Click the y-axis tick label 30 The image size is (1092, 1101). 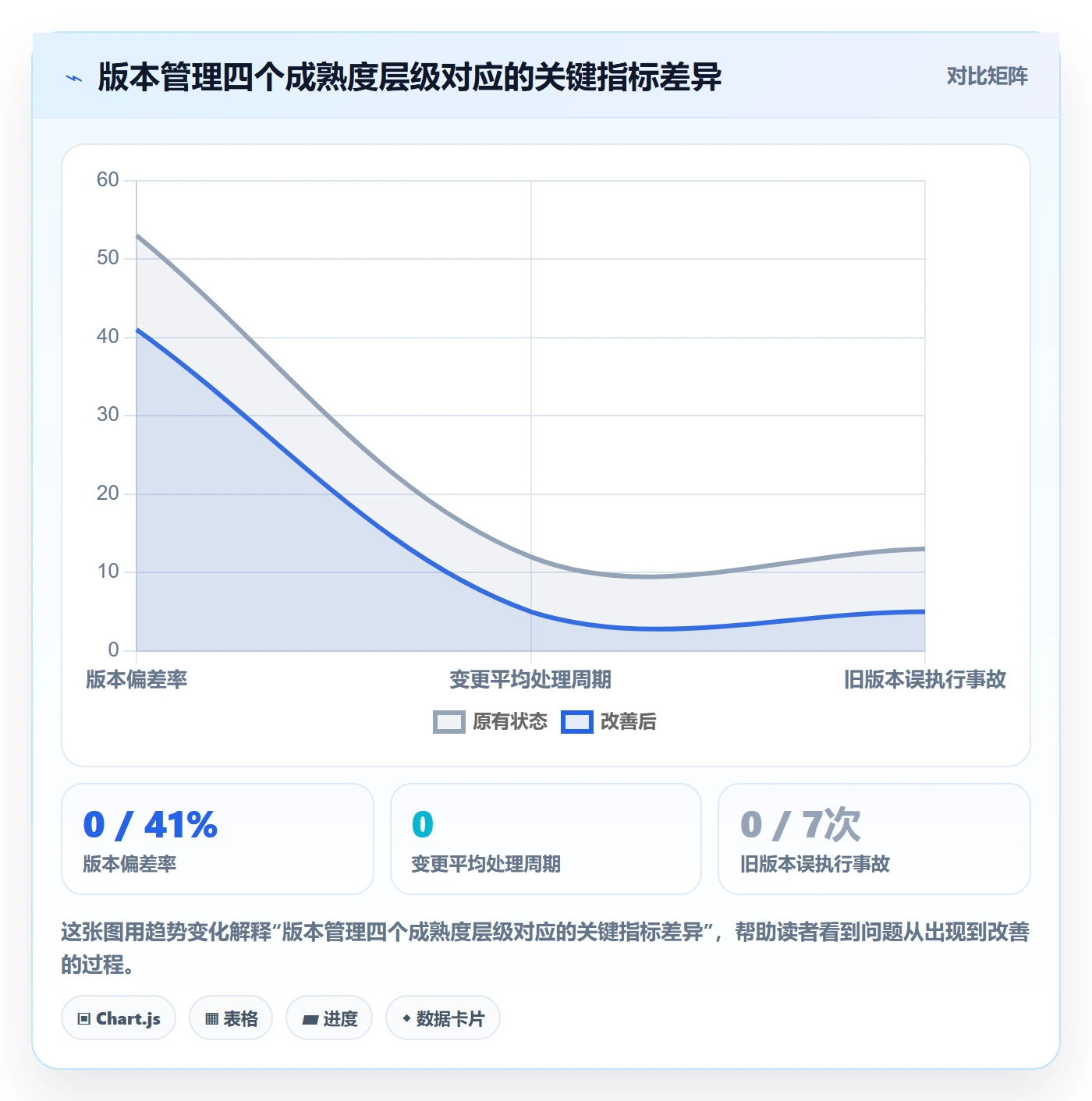pyautogui.click(x=108, y=415)
